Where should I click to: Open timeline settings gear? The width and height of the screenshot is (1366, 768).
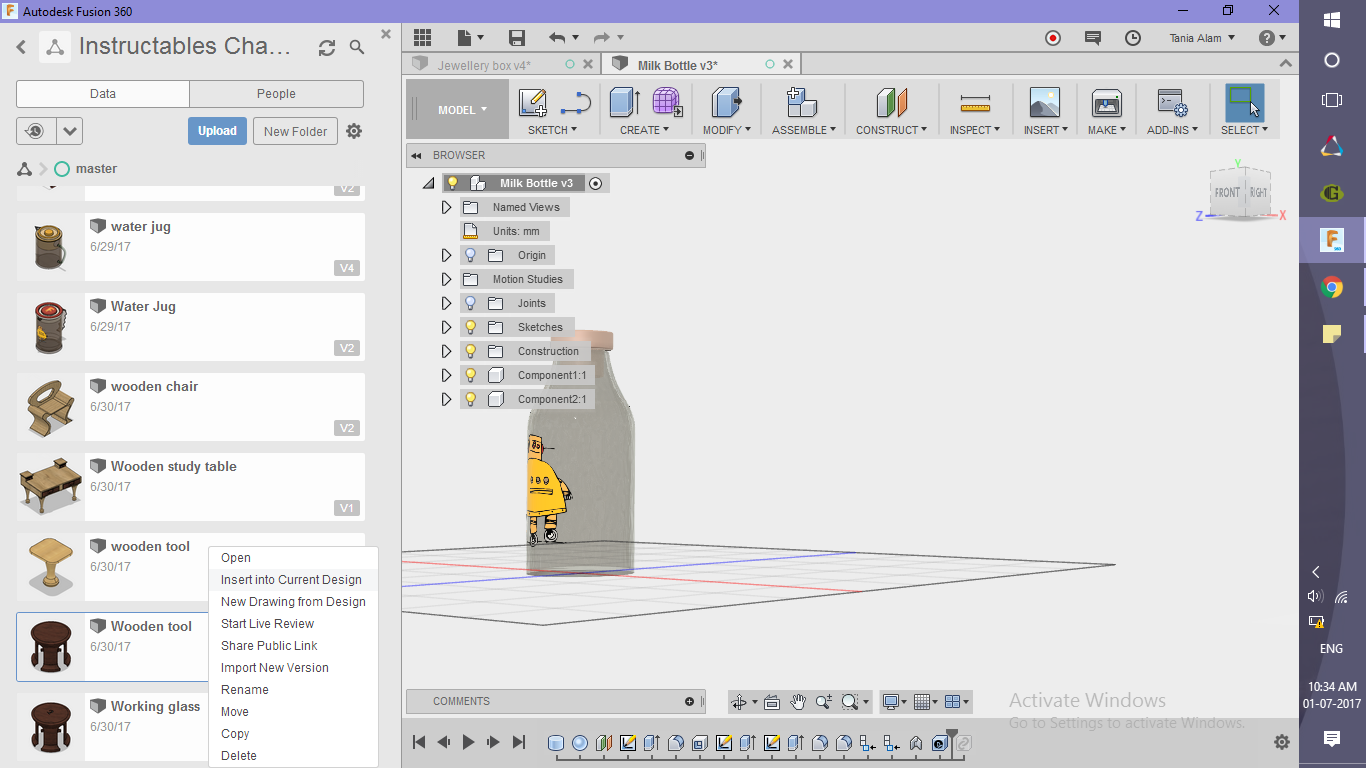[x=1282, y=742]
